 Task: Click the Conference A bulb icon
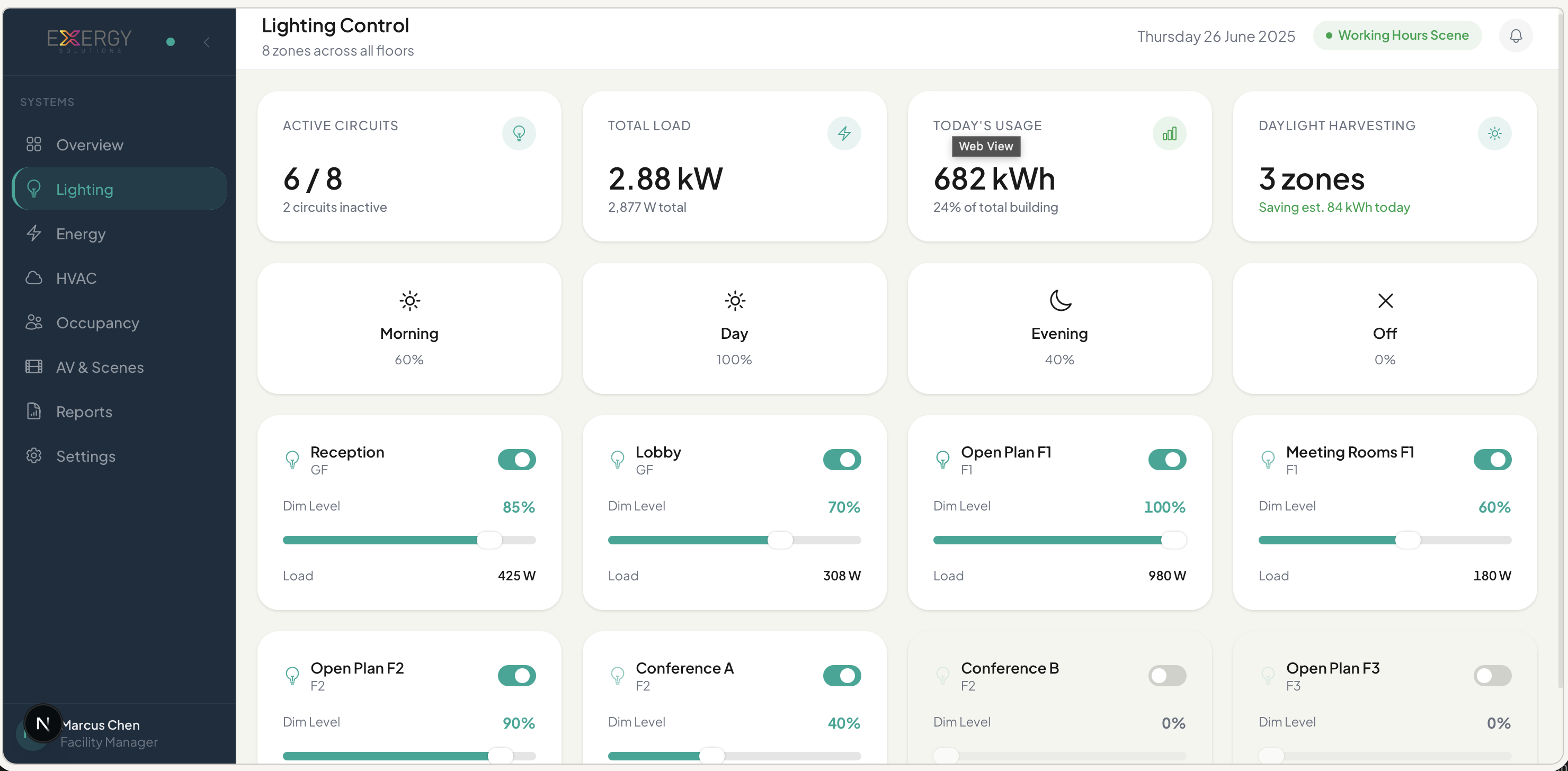(617, 676)
